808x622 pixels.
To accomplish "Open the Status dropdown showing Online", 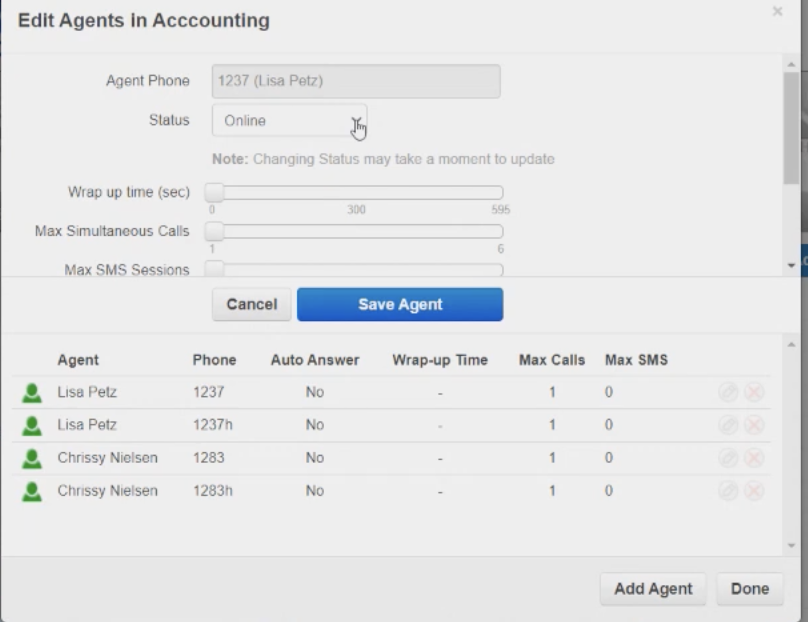I will 289,121.
